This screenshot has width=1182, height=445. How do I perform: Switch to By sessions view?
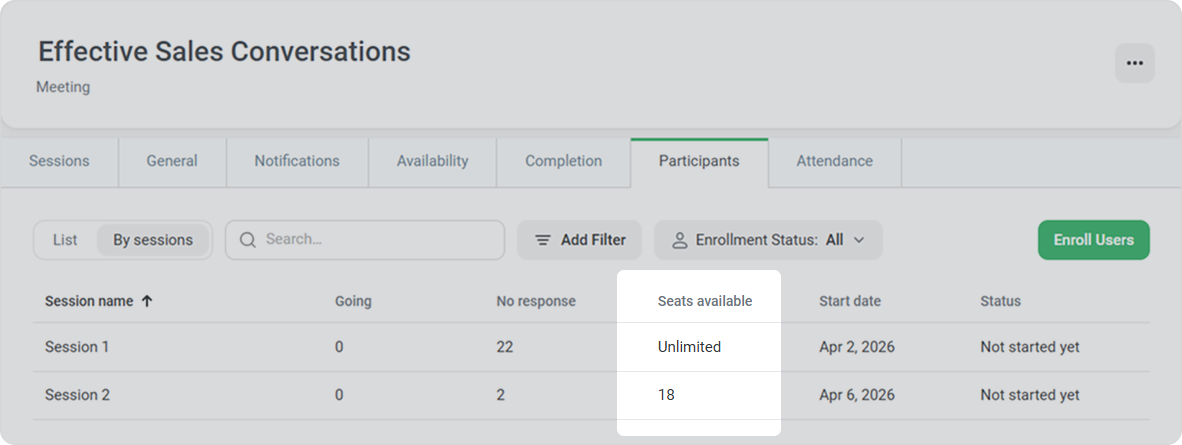click(153, 240)
